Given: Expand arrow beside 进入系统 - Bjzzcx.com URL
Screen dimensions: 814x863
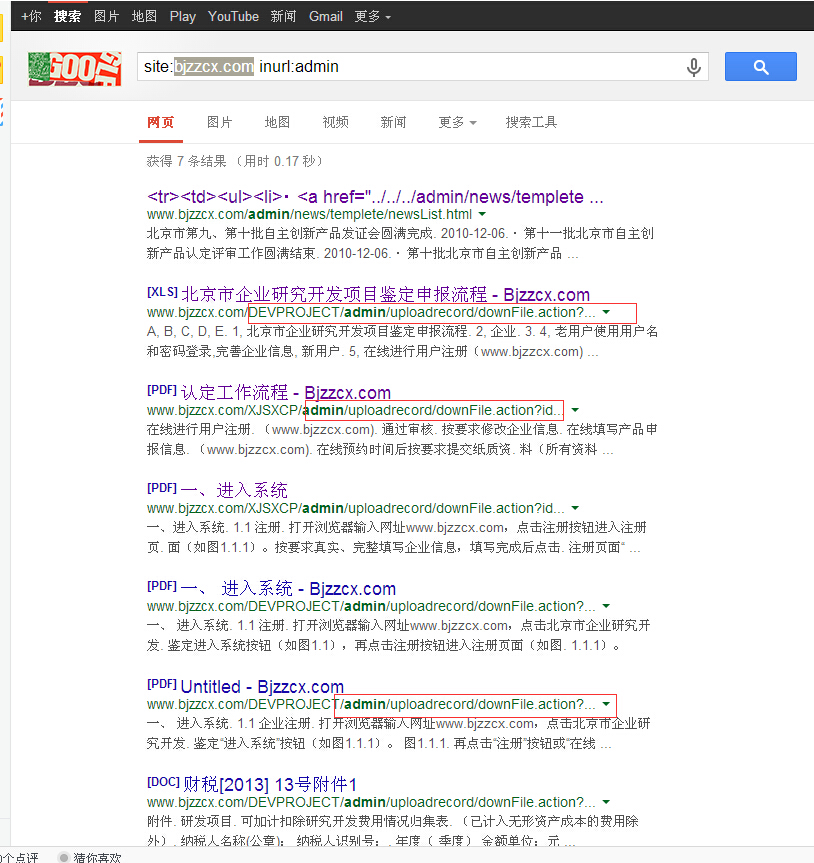Looking at the screenshot, I should click(x=606, y=606).
